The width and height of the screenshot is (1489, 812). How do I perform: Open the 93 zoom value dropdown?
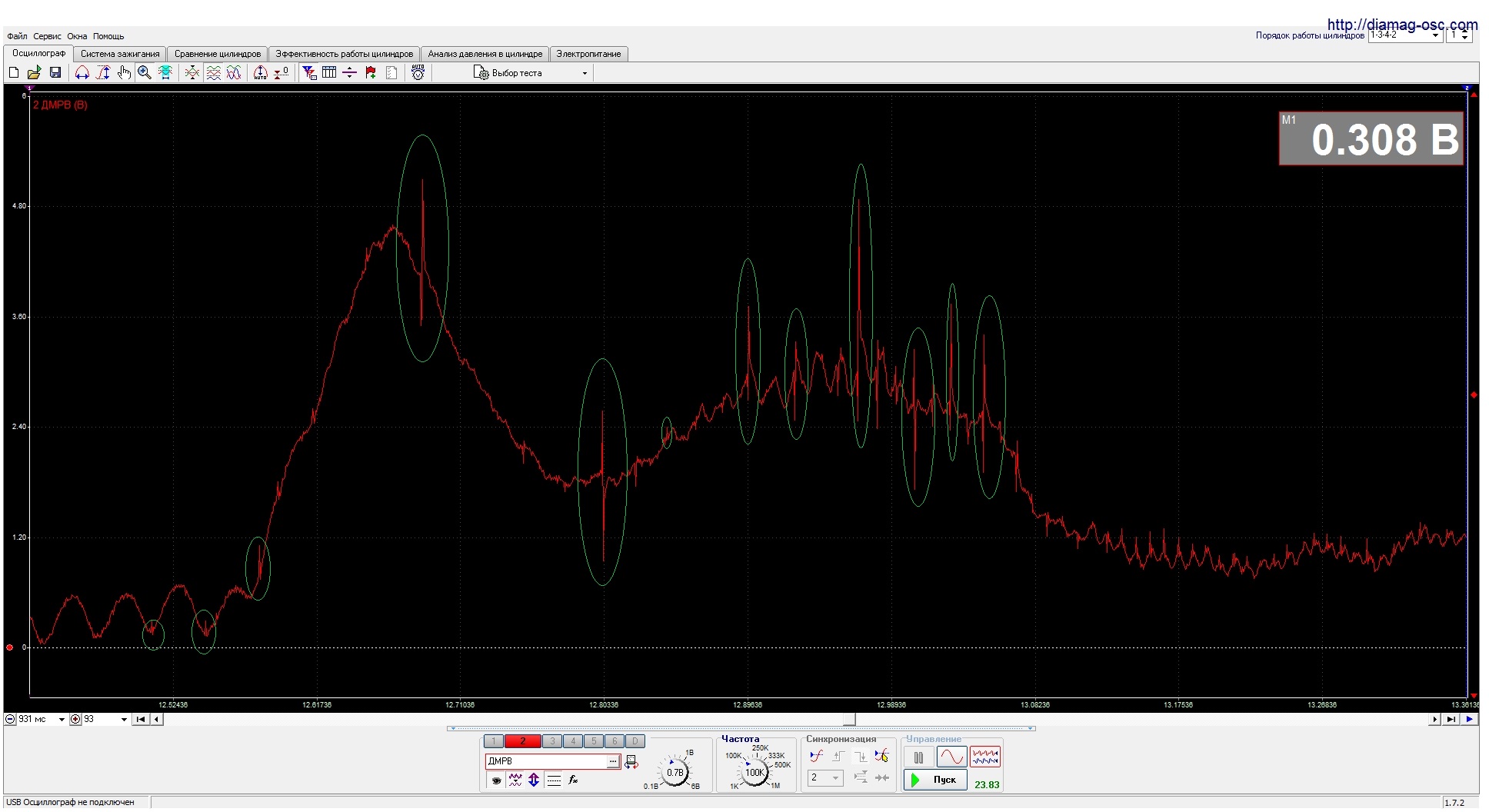click(124, 720)
